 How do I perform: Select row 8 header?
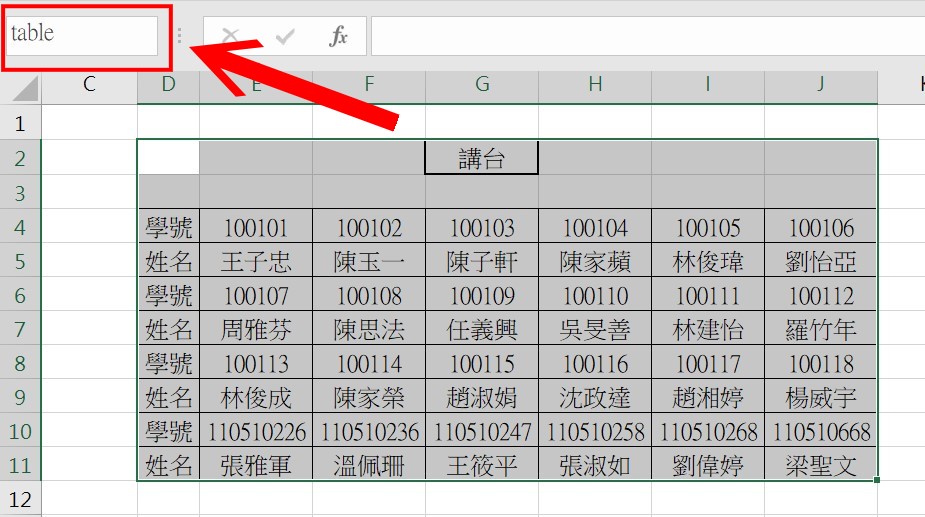click(20, 362)
